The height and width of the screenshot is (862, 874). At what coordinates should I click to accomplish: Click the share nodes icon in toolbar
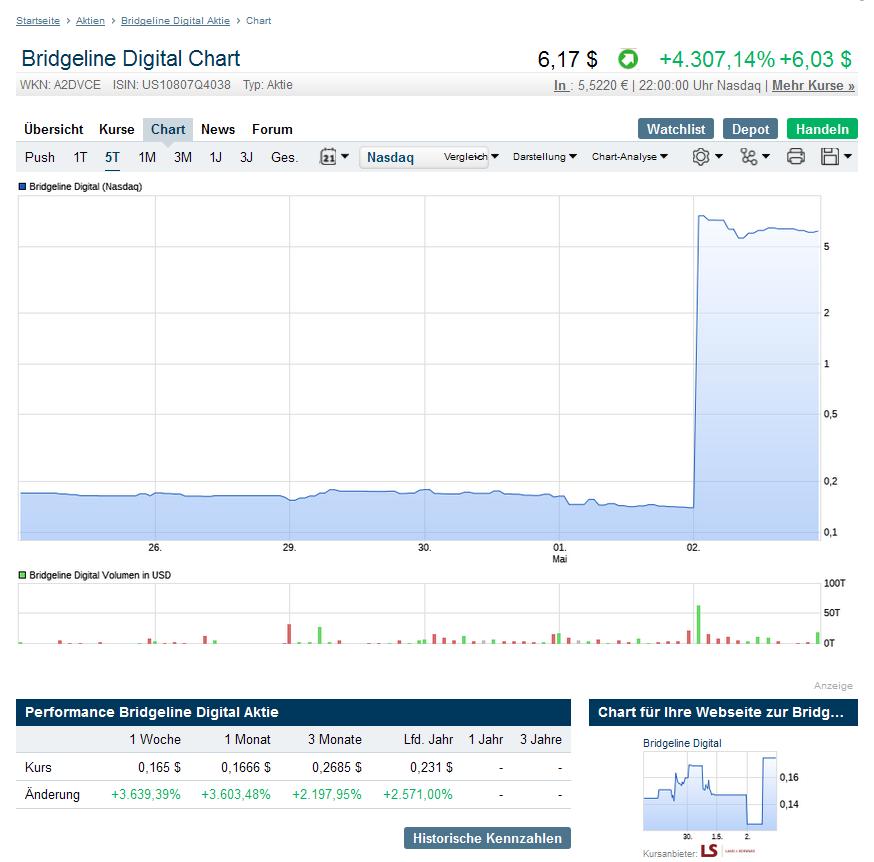tap(748, 157)
